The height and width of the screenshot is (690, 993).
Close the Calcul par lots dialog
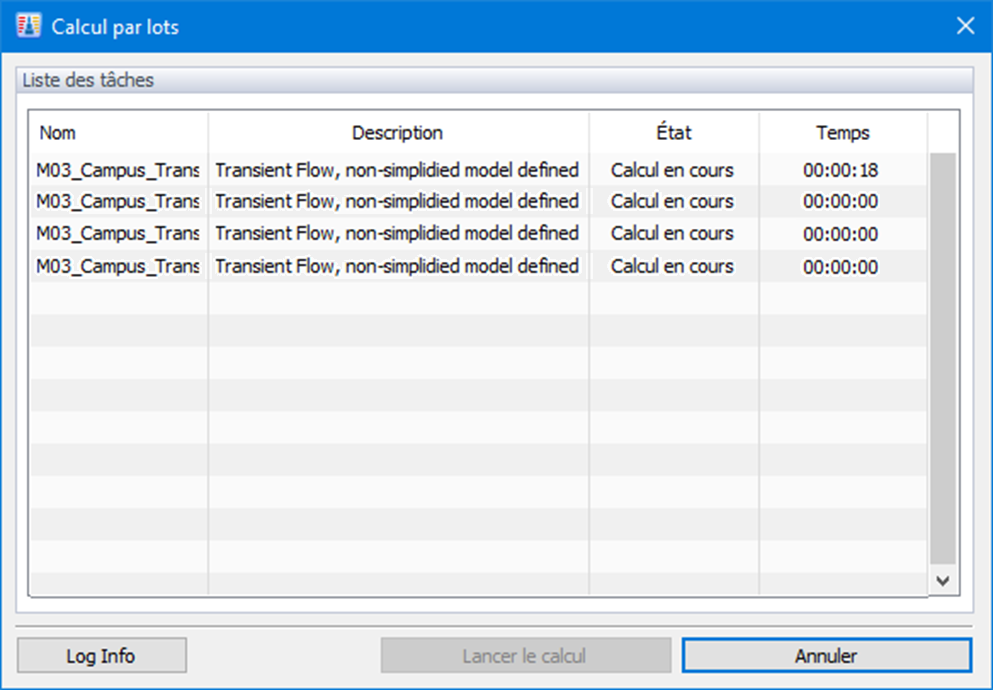coord(965,26)
